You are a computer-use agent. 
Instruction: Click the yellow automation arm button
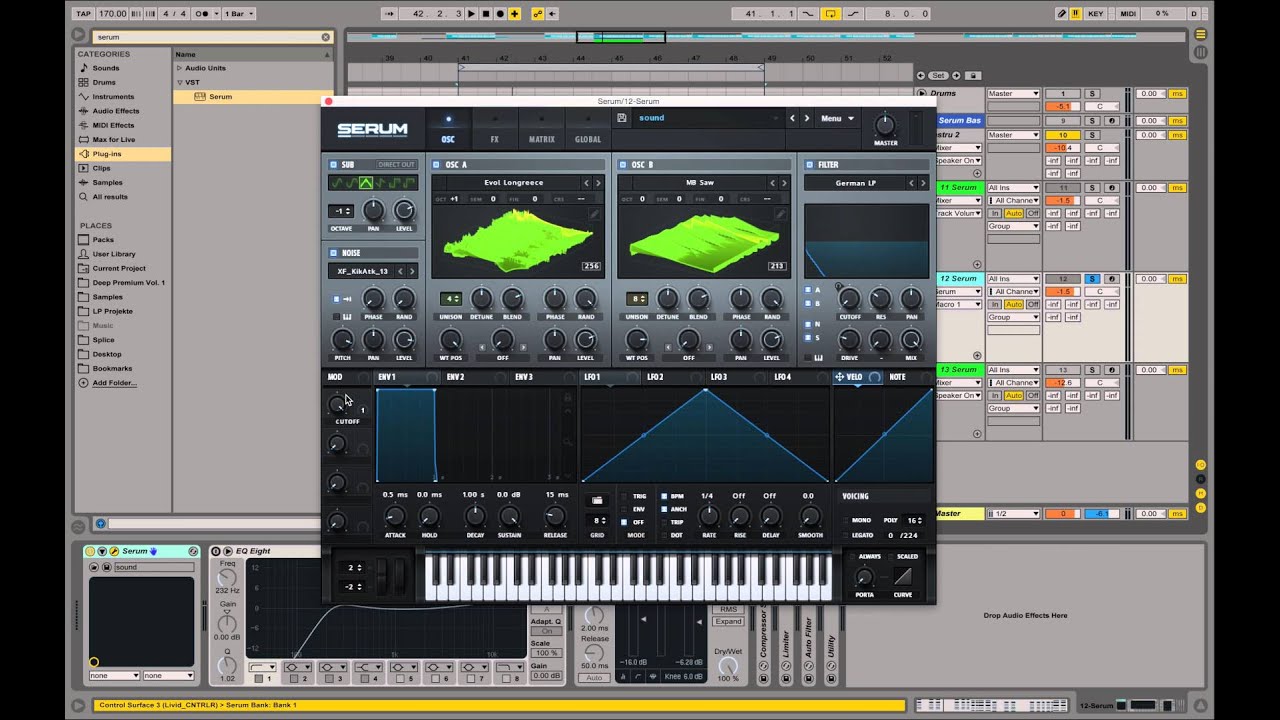pos(537,14)
